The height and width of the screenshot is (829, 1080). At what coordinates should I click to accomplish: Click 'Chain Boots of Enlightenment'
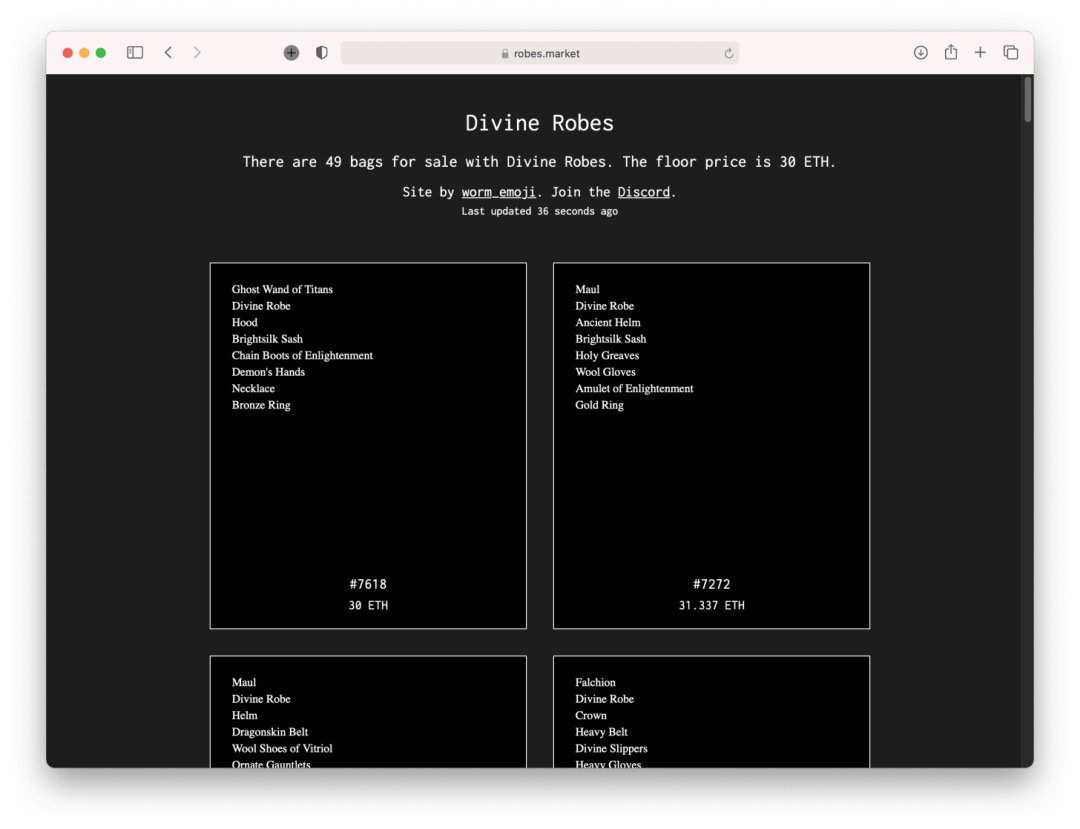[302, 355]
